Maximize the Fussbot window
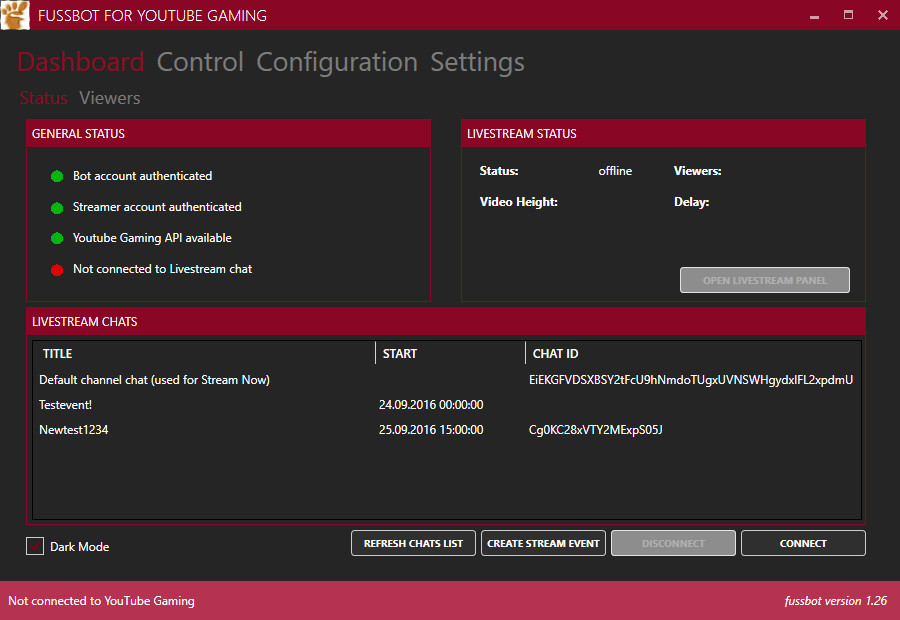Viewport: 900px width, 620px height. (x=848, y=15)
